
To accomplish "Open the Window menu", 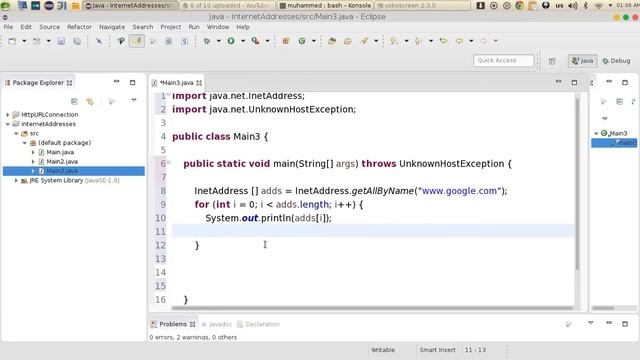I will click(218, 27).
